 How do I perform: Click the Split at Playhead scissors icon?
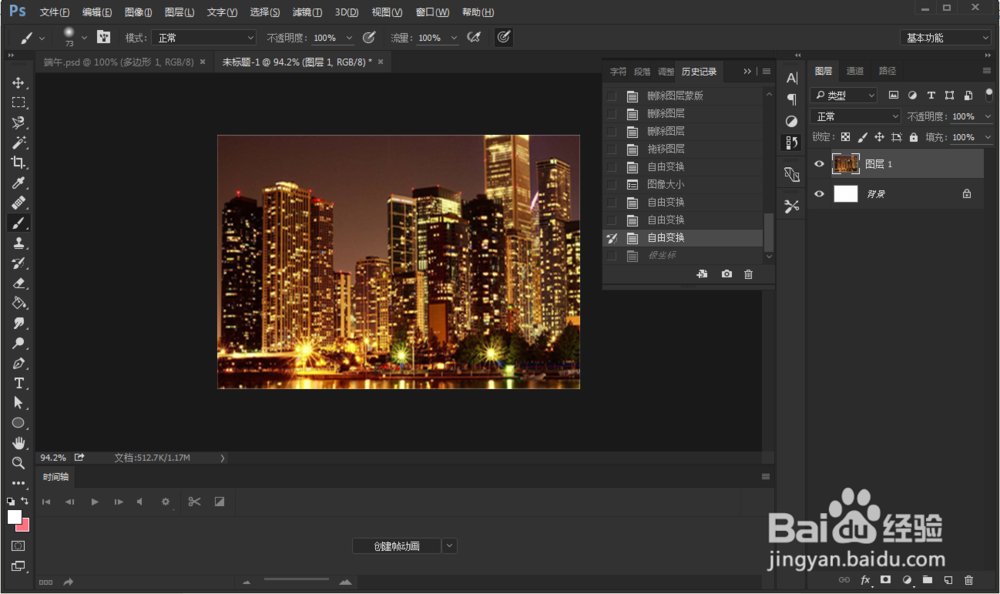point(195,501)
